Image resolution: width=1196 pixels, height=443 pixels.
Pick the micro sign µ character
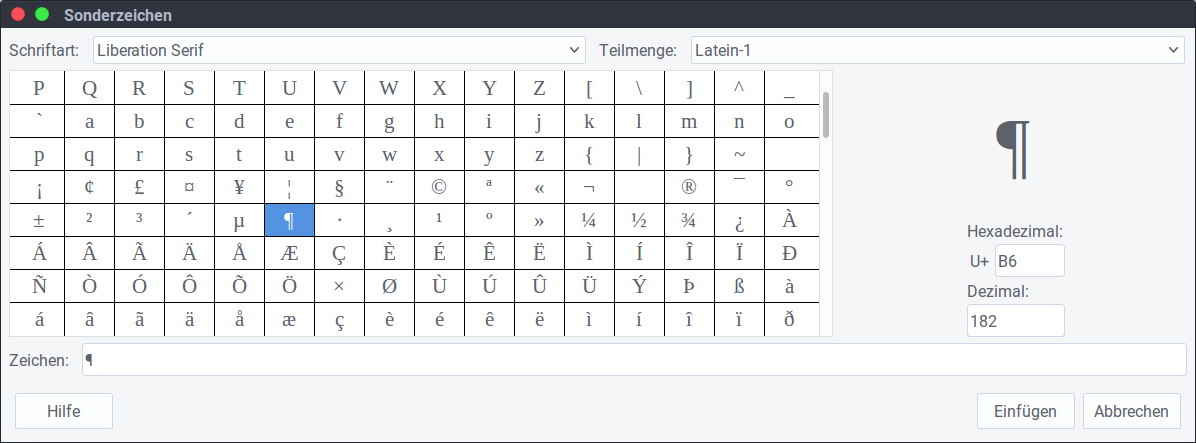(x=239, y=220)
